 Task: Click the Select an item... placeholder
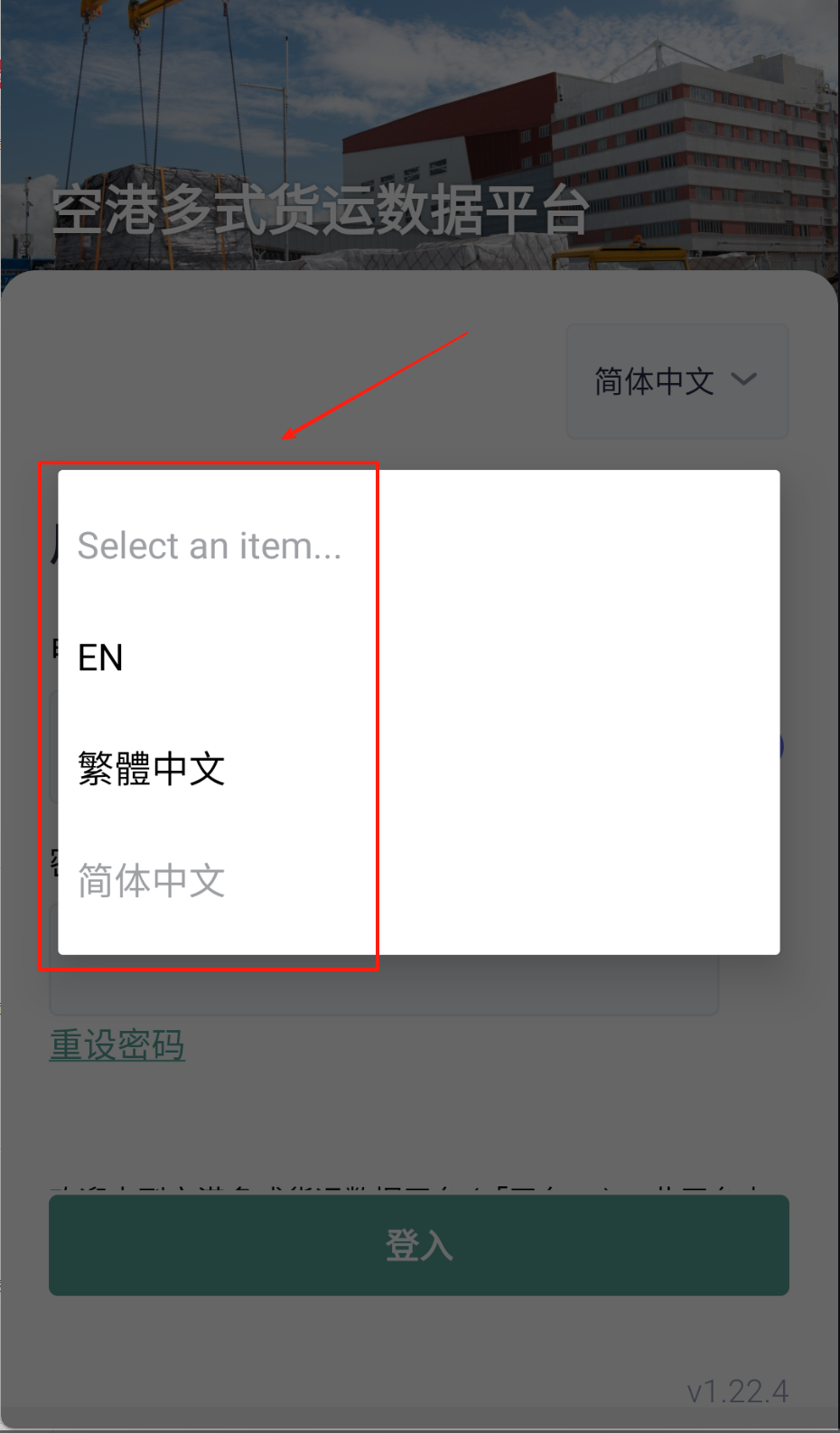[x=210, y=546]
